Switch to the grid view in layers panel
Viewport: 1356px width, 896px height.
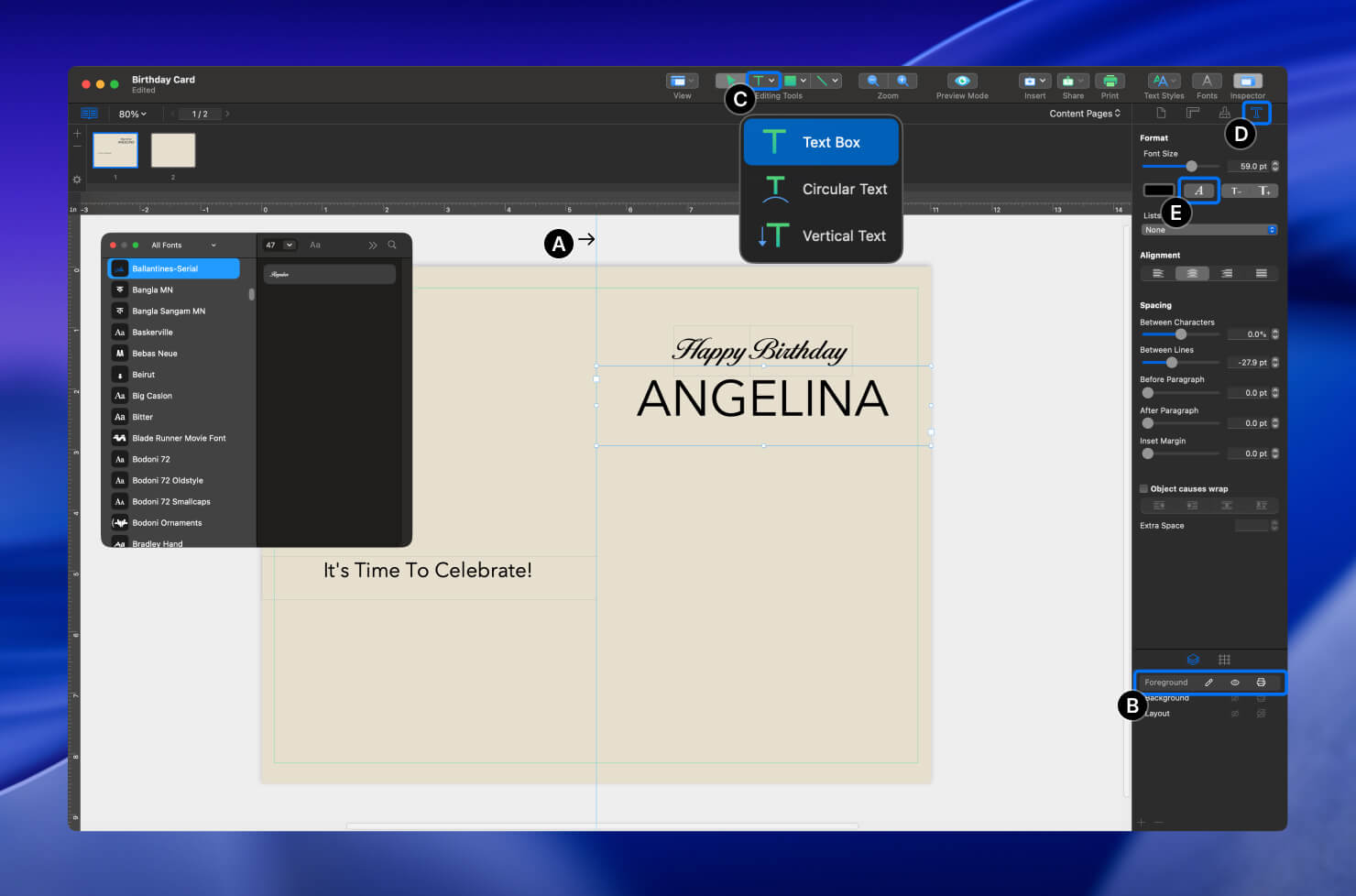pyautogui.click(x=1224, y=659)
